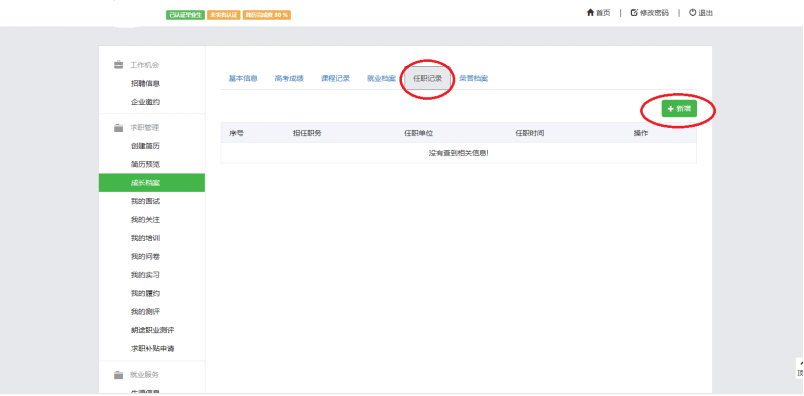
Task: Open 求职补贴申请 in the sidebar
Action: click(x=152, y=349)
